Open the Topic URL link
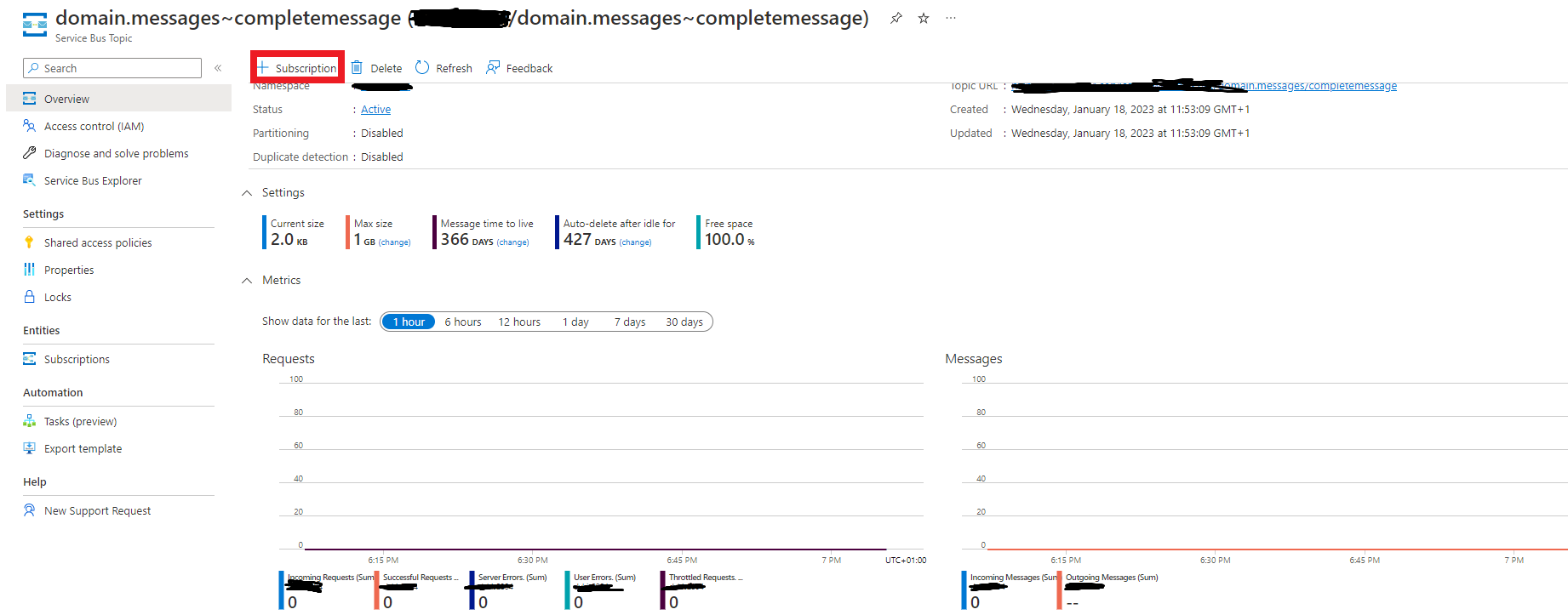This screenshot has height=615, width=1568. 1205,85
